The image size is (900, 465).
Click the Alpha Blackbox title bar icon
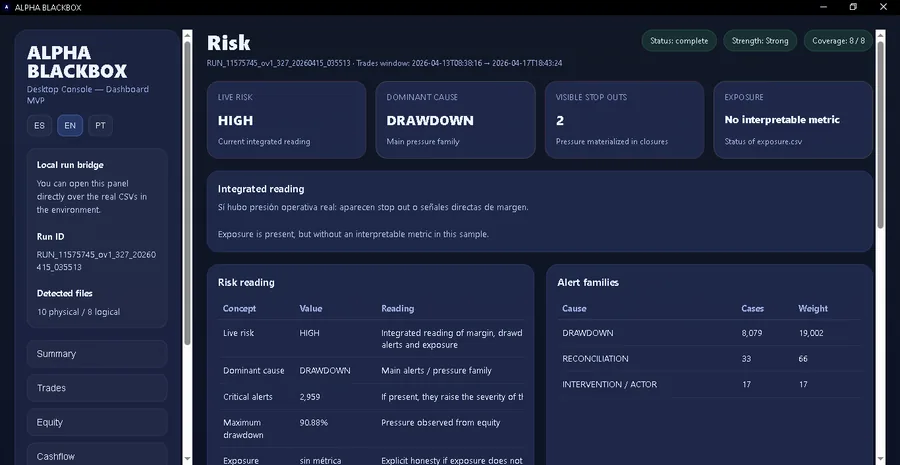click(x=7, y=7)
